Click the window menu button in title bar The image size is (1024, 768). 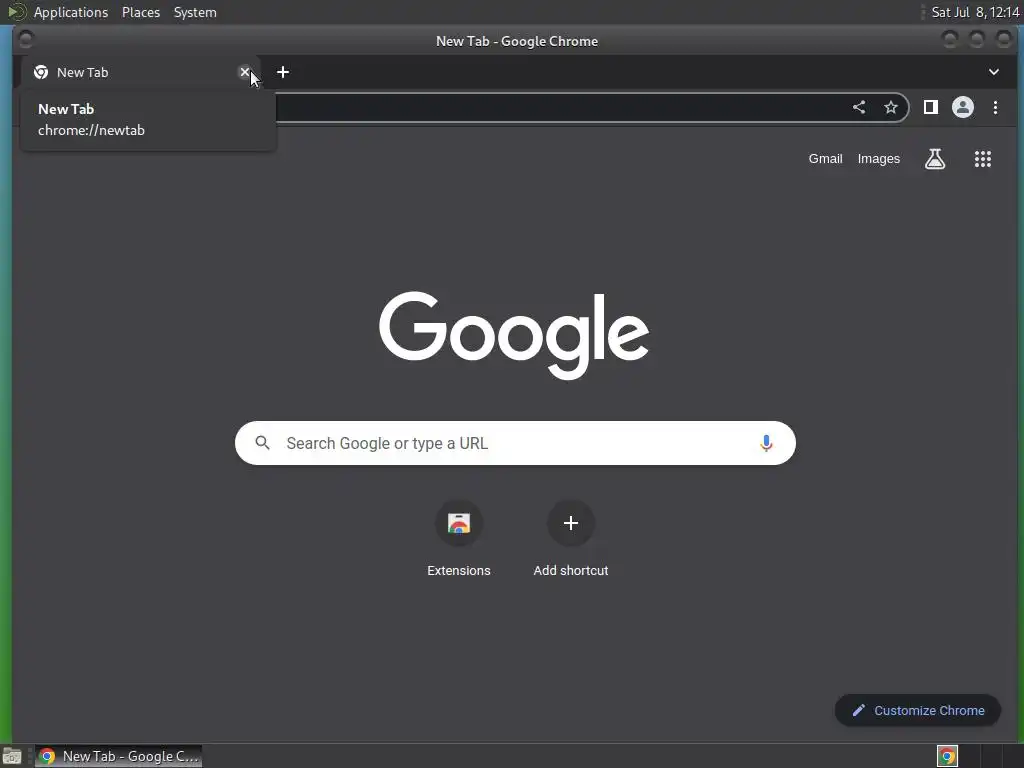click(x=25, y=40)
